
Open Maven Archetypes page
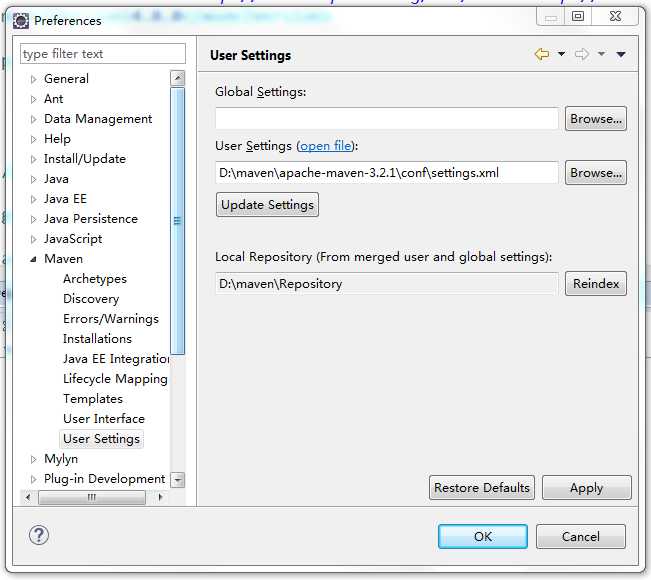(95, 279)
